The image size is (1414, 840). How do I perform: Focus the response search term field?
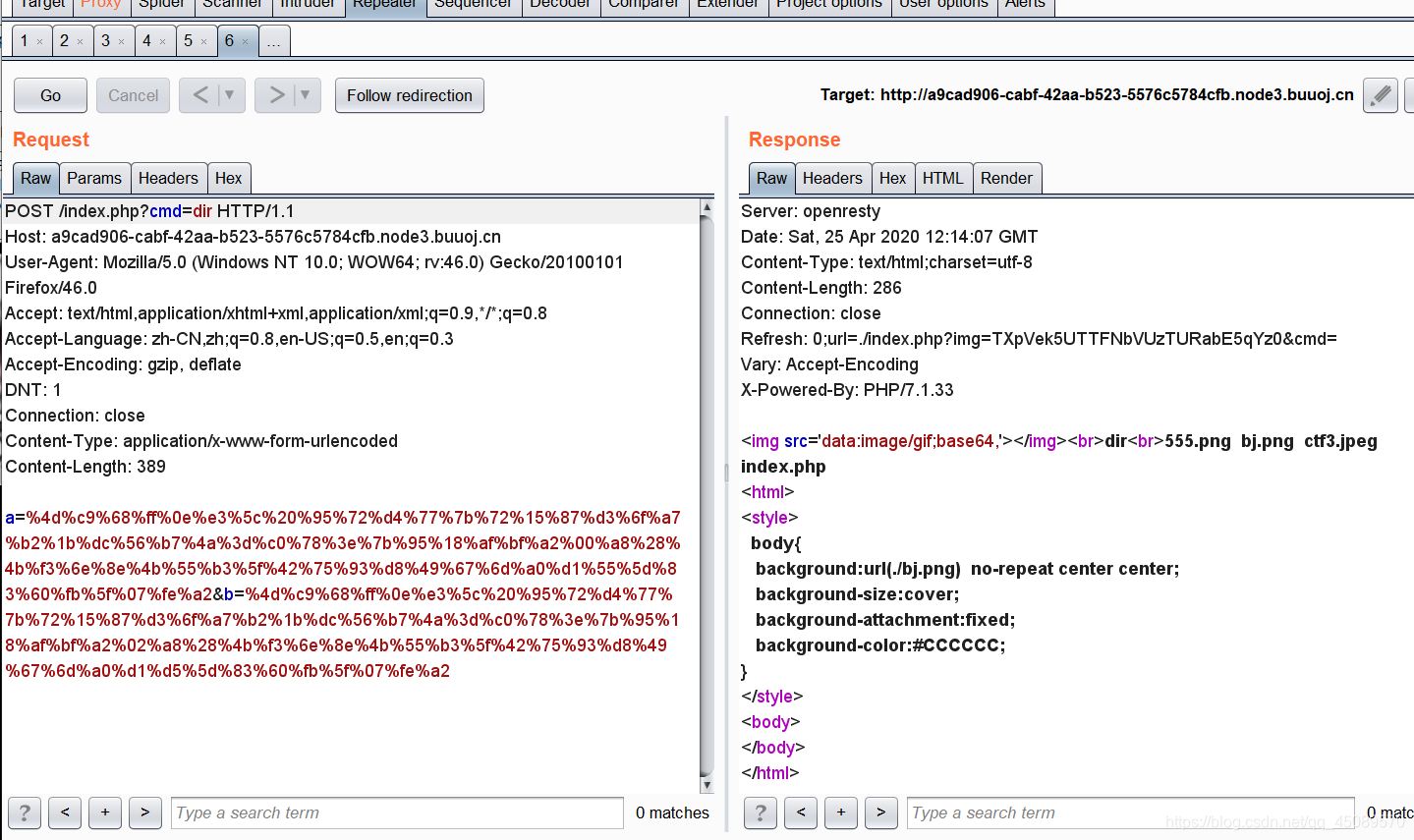point(1131,812)
